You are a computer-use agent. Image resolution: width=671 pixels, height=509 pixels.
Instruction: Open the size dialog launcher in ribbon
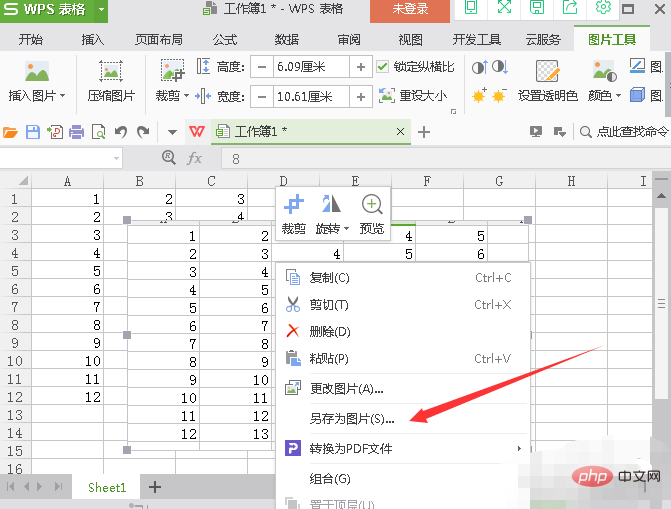454,112
